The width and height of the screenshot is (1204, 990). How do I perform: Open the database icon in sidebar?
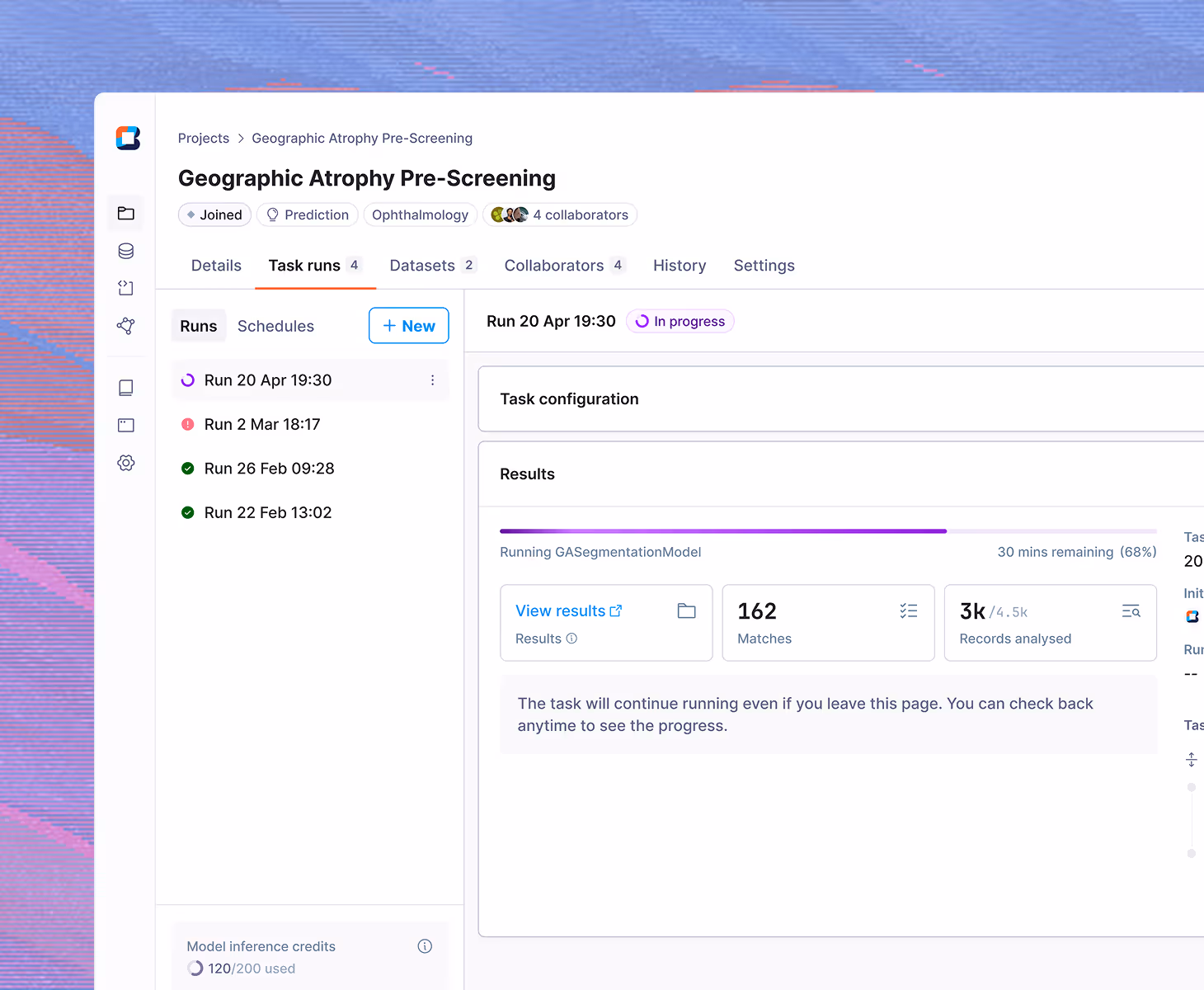click(126, 251)
